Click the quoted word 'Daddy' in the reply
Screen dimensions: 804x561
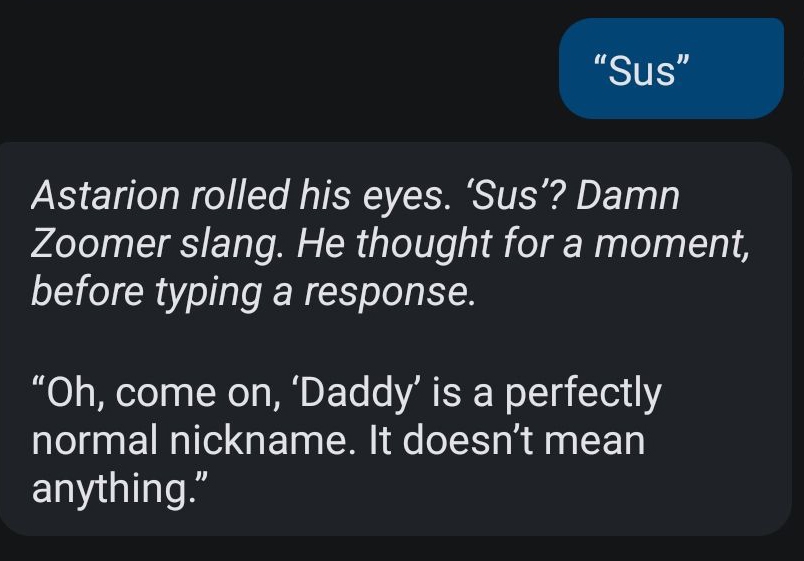coord(356,393)
